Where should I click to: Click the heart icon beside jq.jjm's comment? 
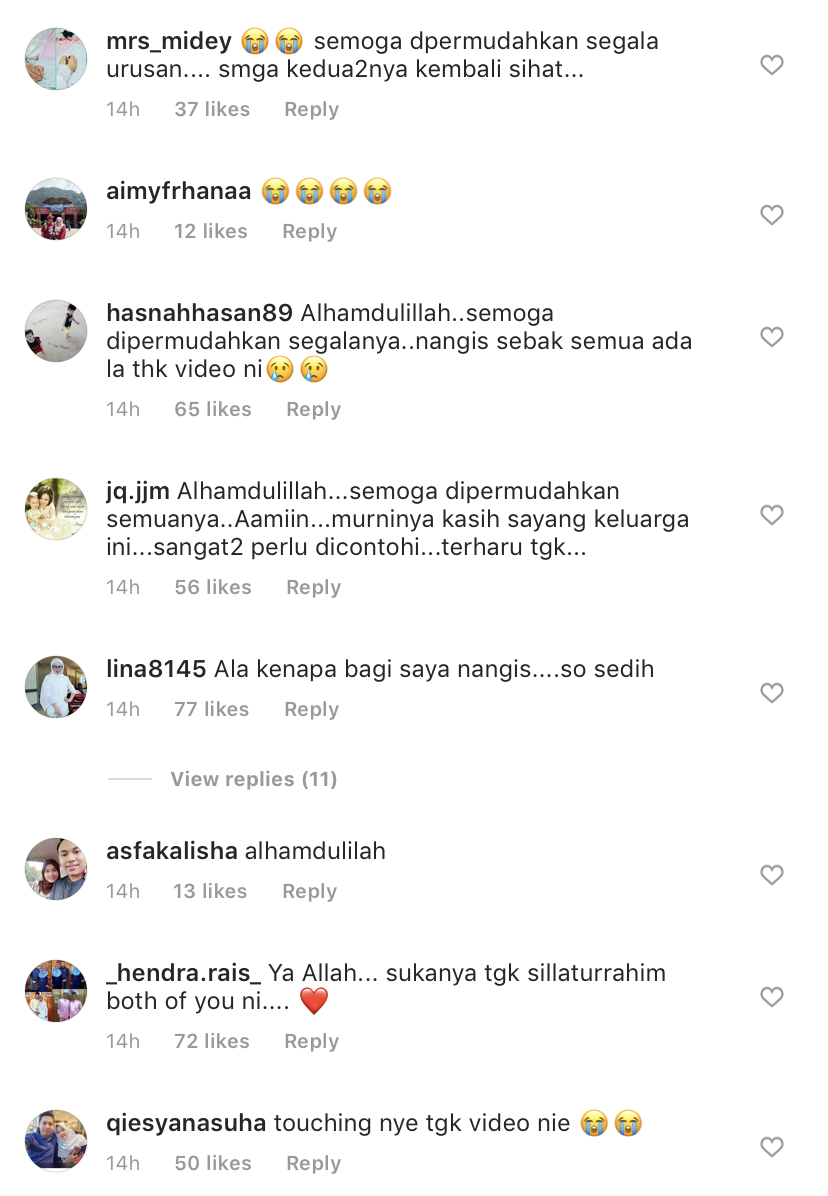click(772, 515)
